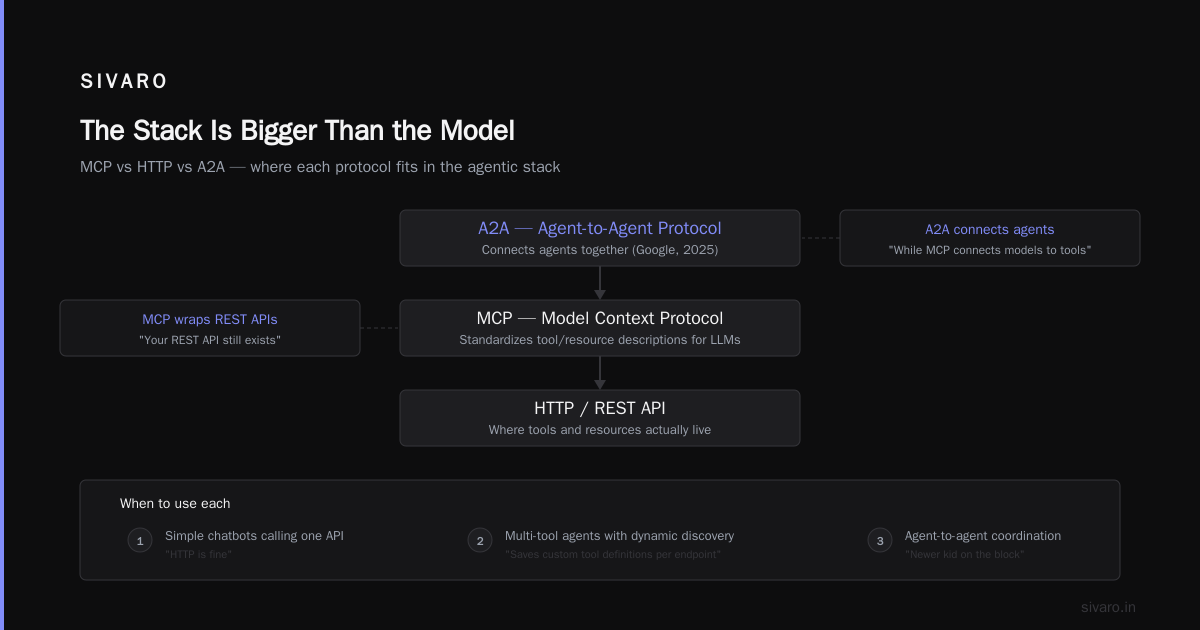Select 'Multi-tool agents with dynamic discovery' item
Screen dimensions: 1200x630
coord(619,536)
